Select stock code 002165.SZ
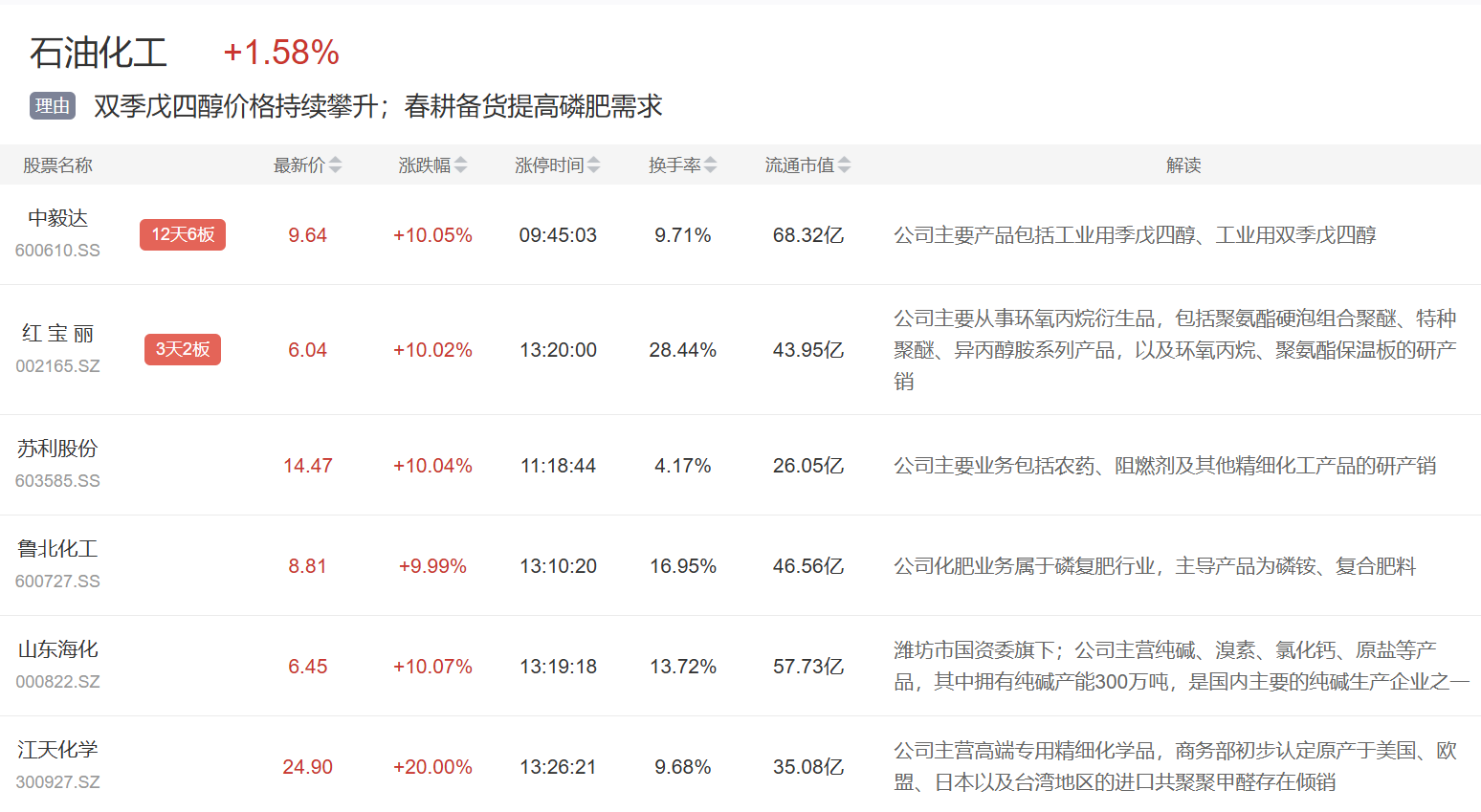Screen dimensions: 1481x812 (57, 366)
